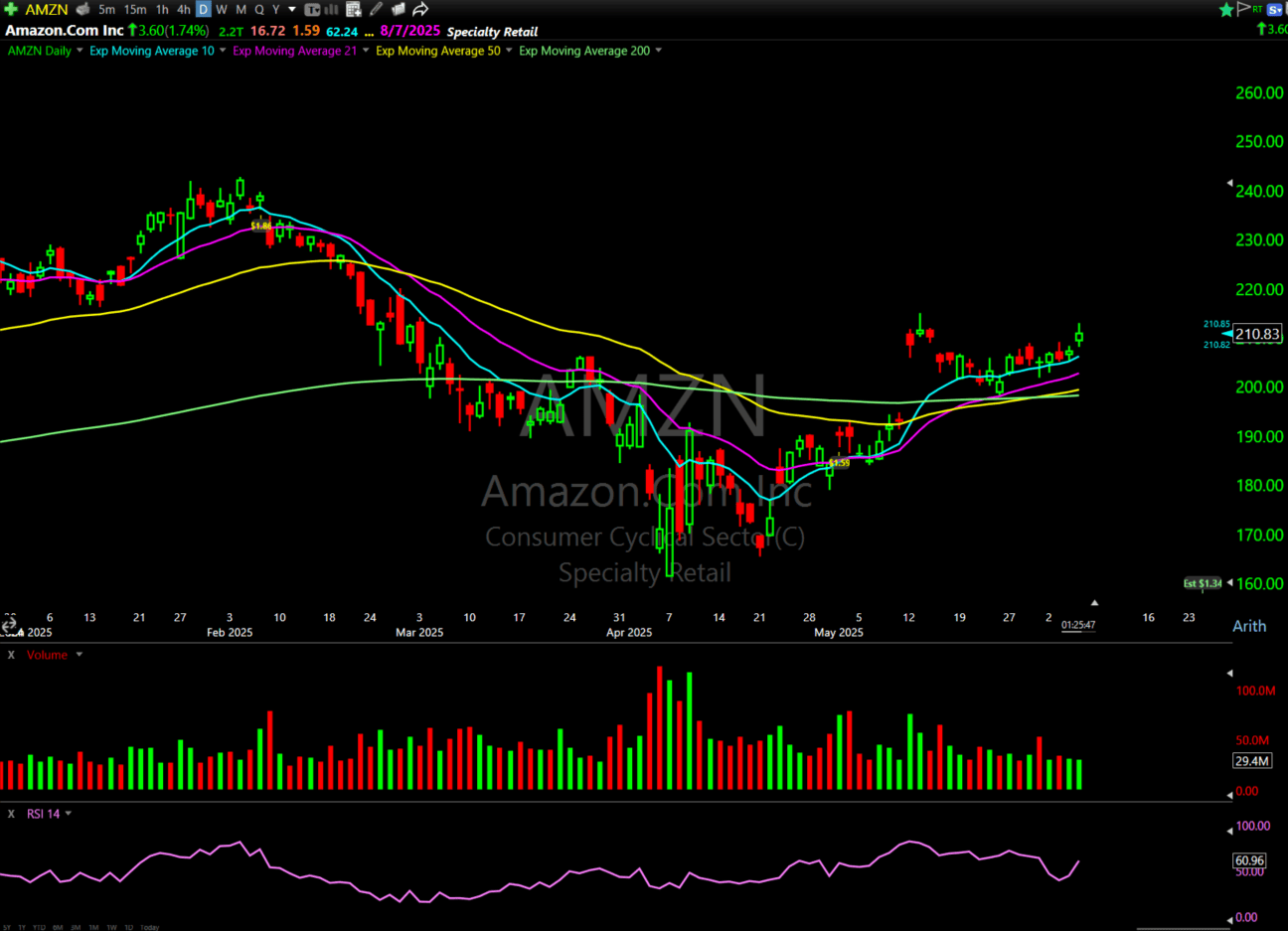Select the Yearly (Y) timeframe
The width and height of the screenshot is (1288, 931).
point(276,9)
